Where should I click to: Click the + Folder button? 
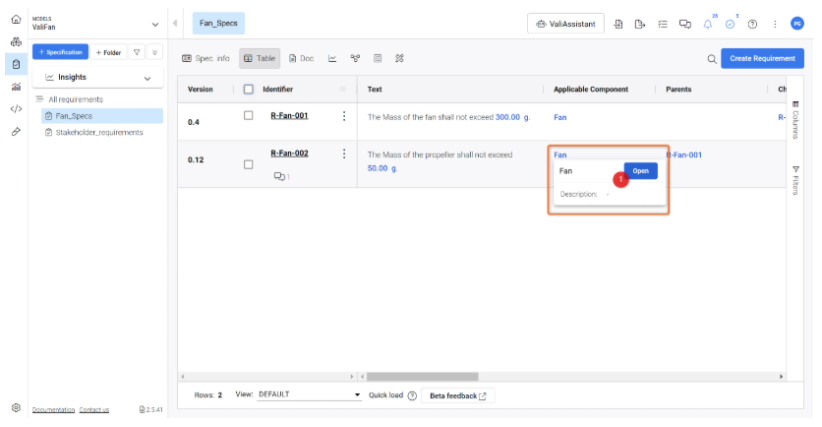pos(109,52)
